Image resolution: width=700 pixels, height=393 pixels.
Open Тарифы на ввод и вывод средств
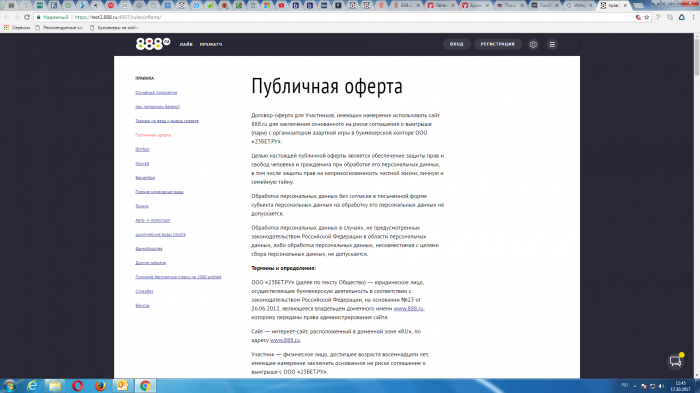[167, 121]
